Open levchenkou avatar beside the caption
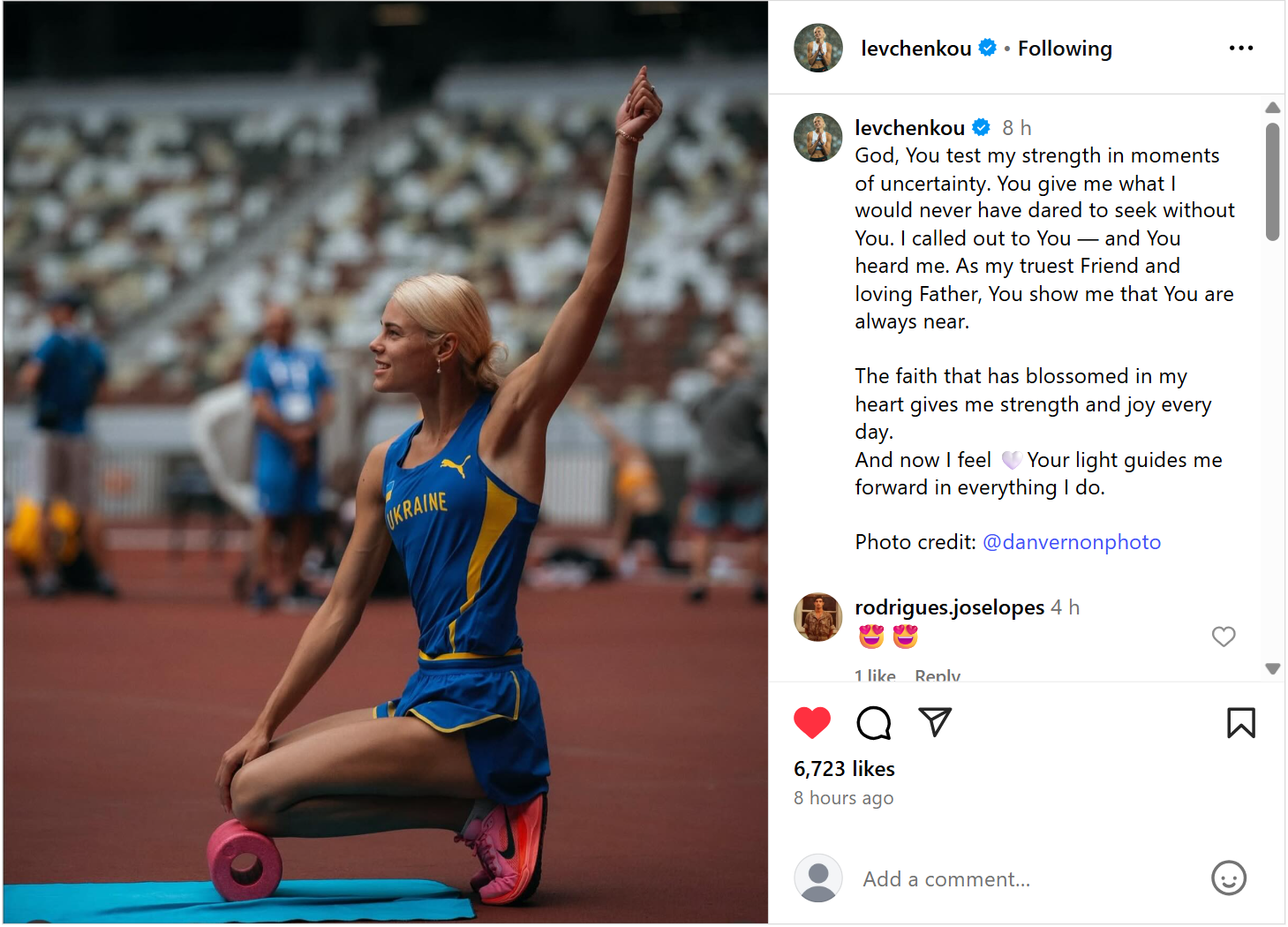The width and height of the screenshot is (1288, 927). click(817, 138)
